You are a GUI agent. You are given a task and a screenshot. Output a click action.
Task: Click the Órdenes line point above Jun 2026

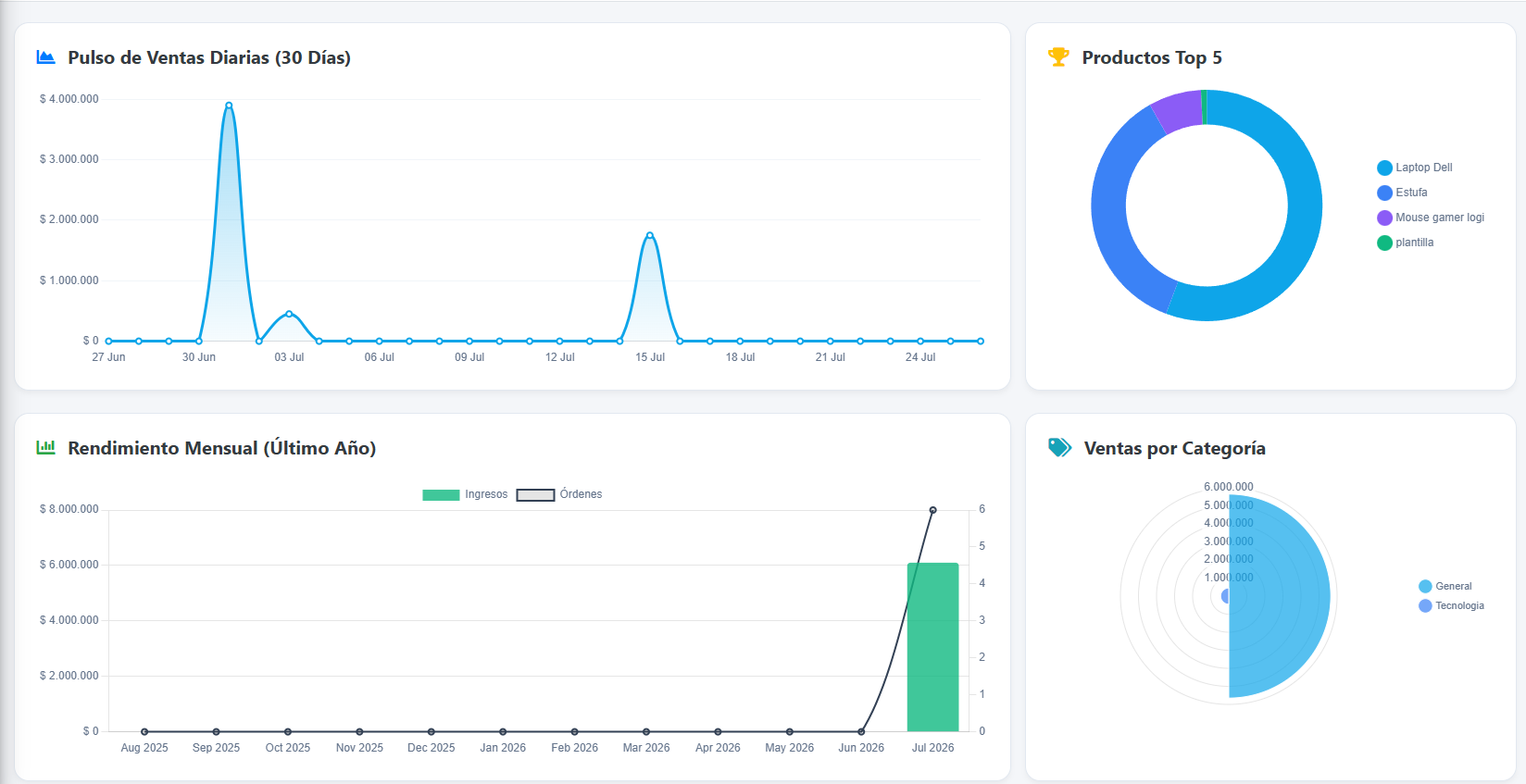click(x=861, y=731)
